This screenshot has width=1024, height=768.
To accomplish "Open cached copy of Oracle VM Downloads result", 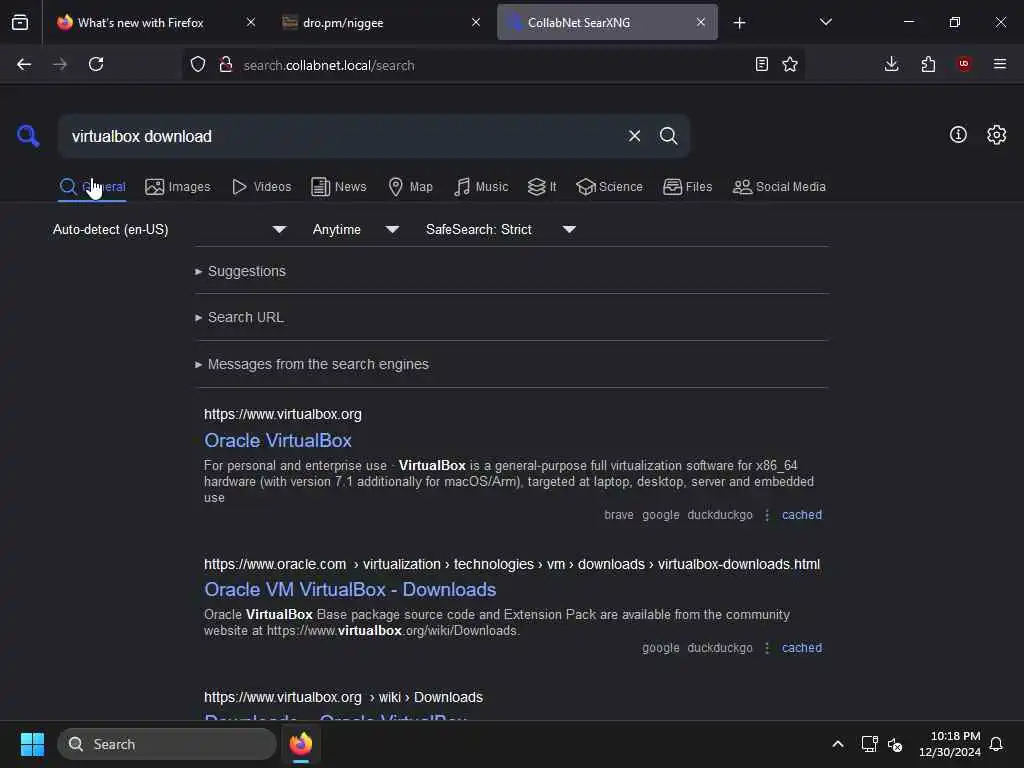I will (801, 648).
